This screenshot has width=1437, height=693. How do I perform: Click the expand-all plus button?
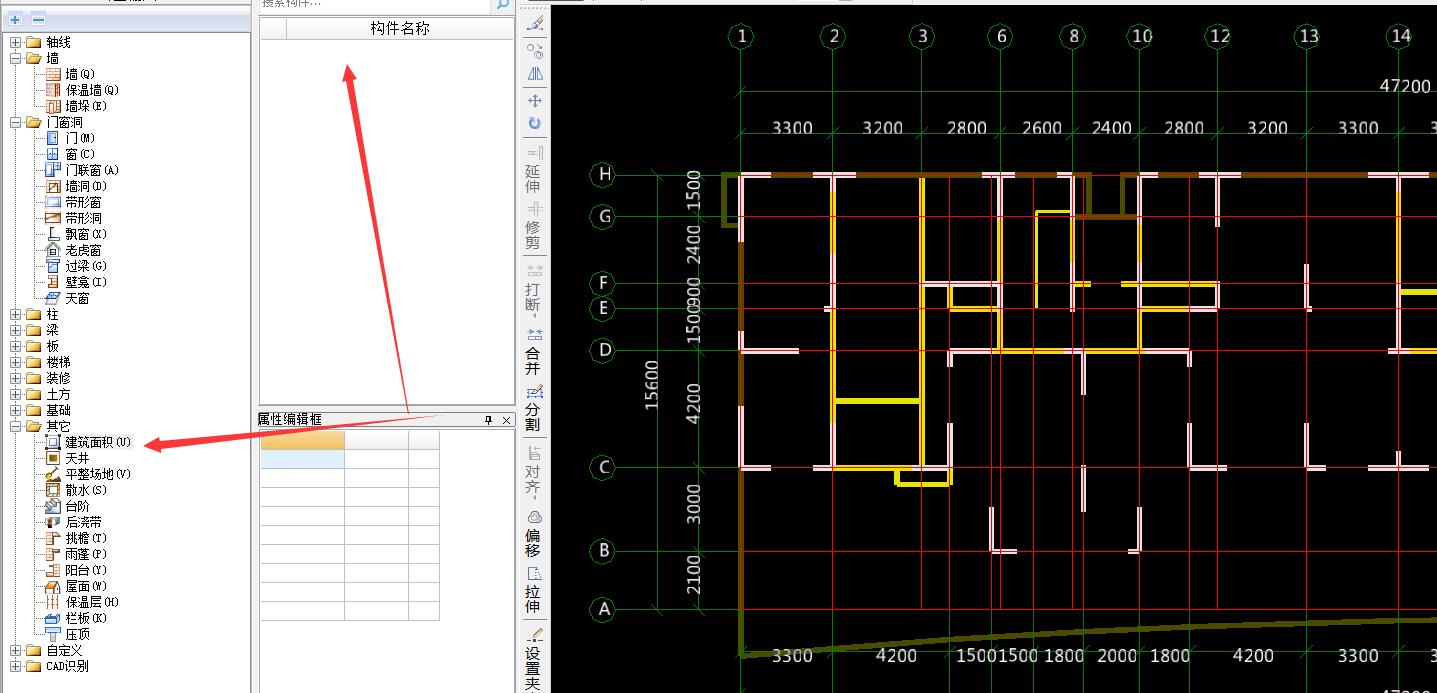point(16,20)
